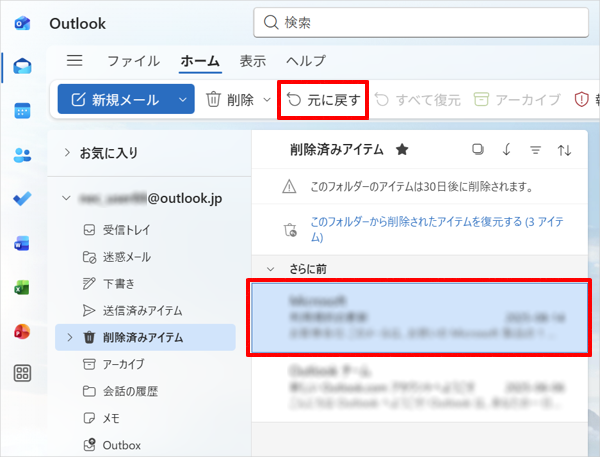The image size is (600, 457).
Task: Select the ホーム tab
Action: [x=200, y=61]
